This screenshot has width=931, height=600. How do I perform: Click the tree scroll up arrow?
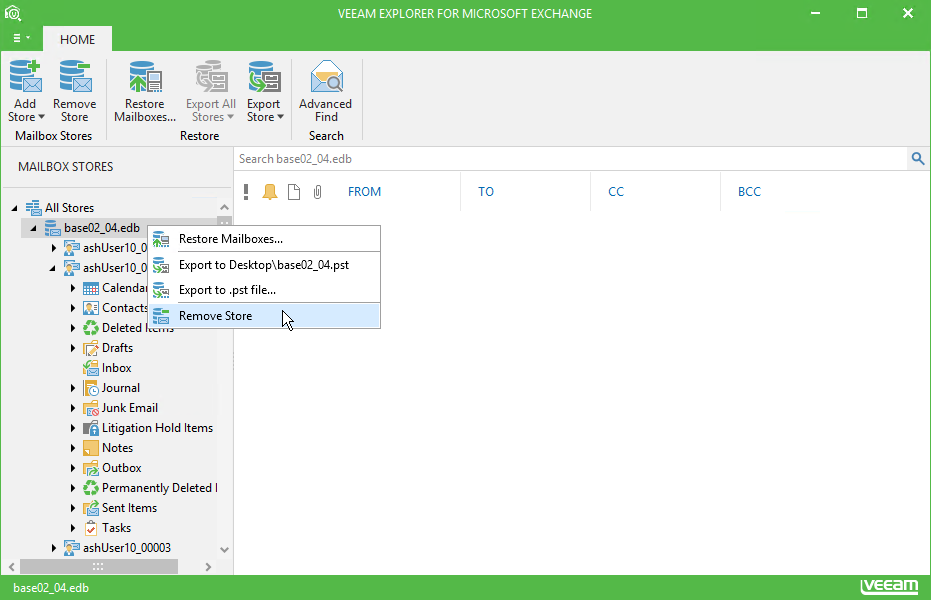[224, 207]
